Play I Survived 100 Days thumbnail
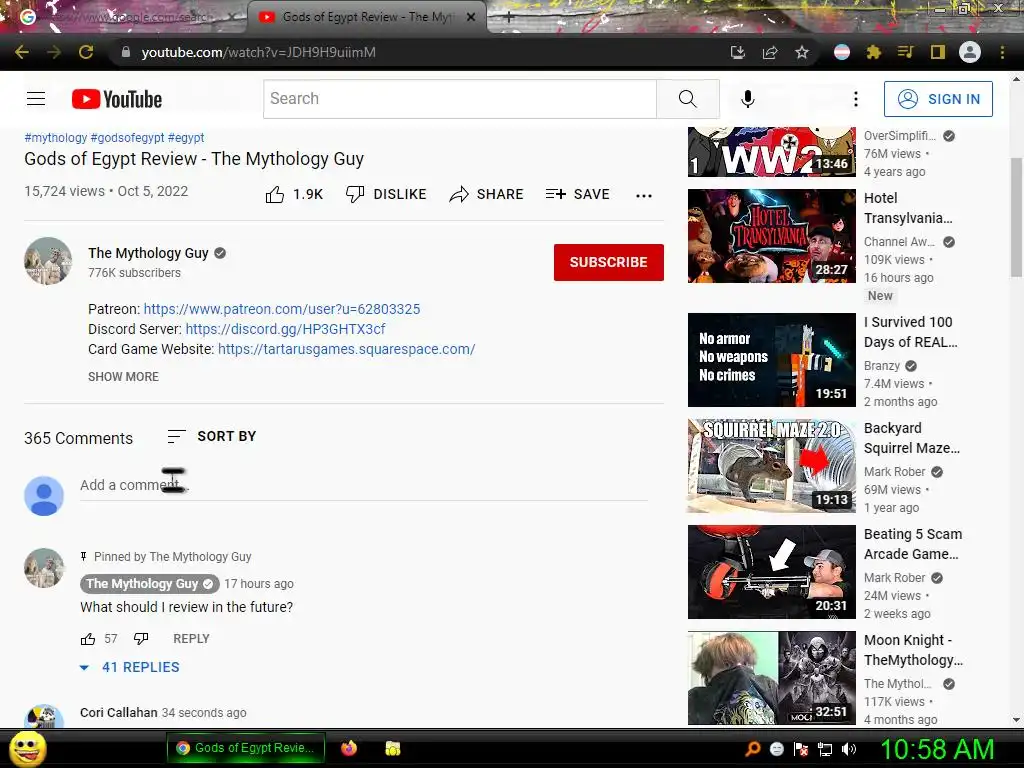 pos(771,360)
